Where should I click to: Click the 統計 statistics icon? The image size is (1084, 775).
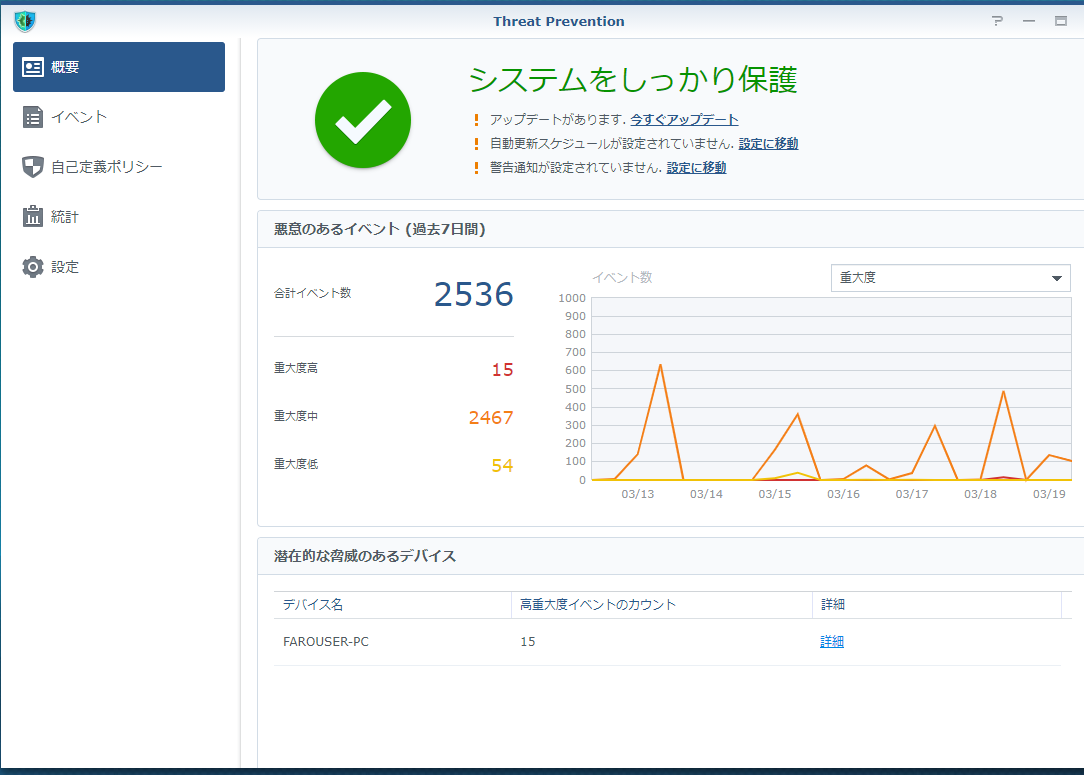pyautogui.click(x=33, y=217)
